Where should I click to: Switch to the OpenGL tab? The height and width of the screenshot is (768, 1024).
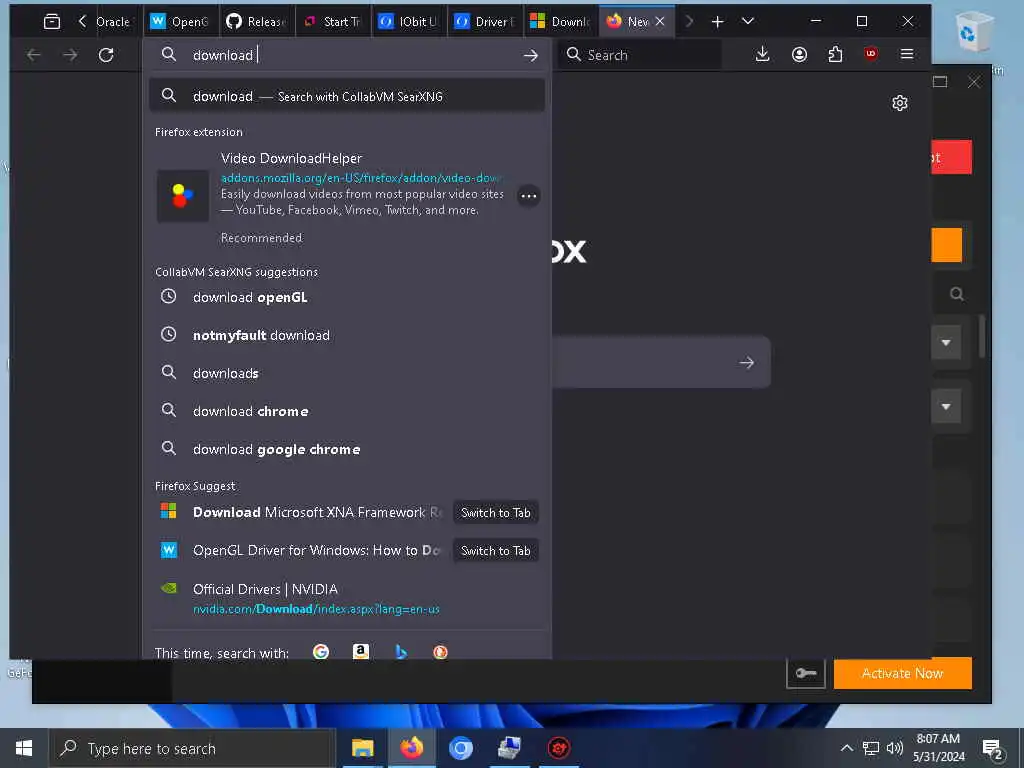(181, 22)
